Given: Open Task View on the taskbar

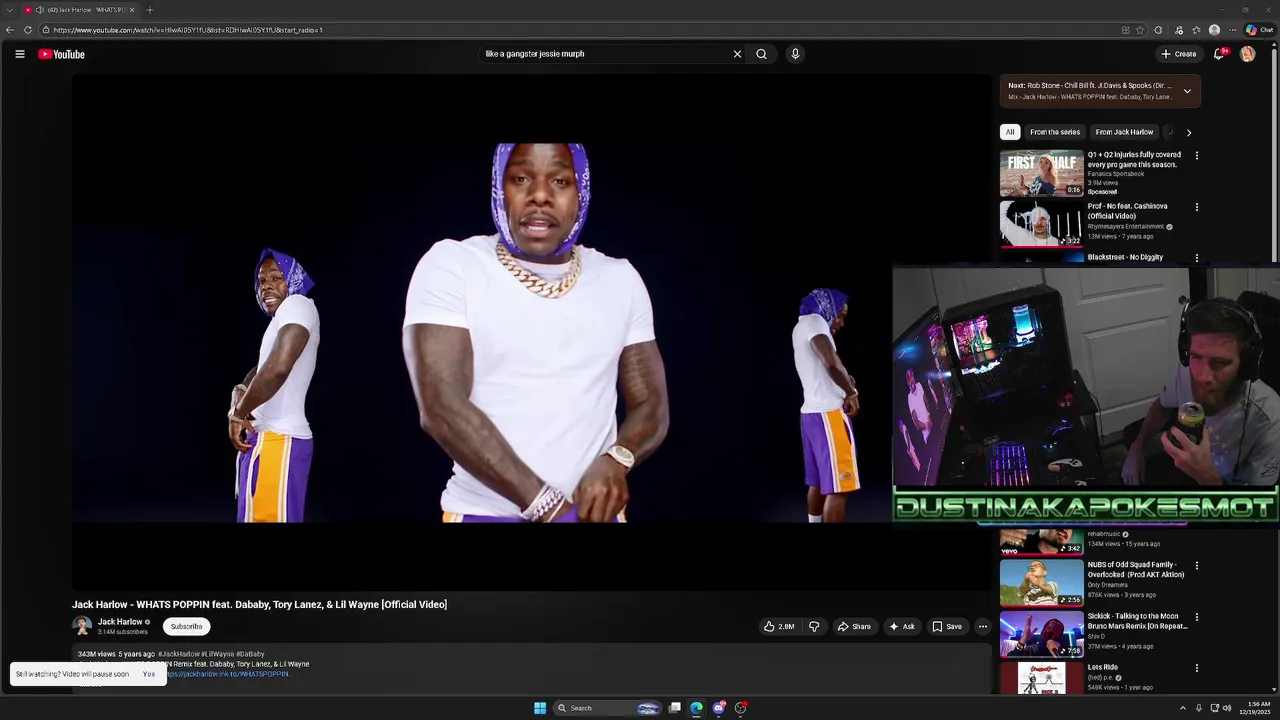Looking at the screenshot, I should click(x=675, y=708).
